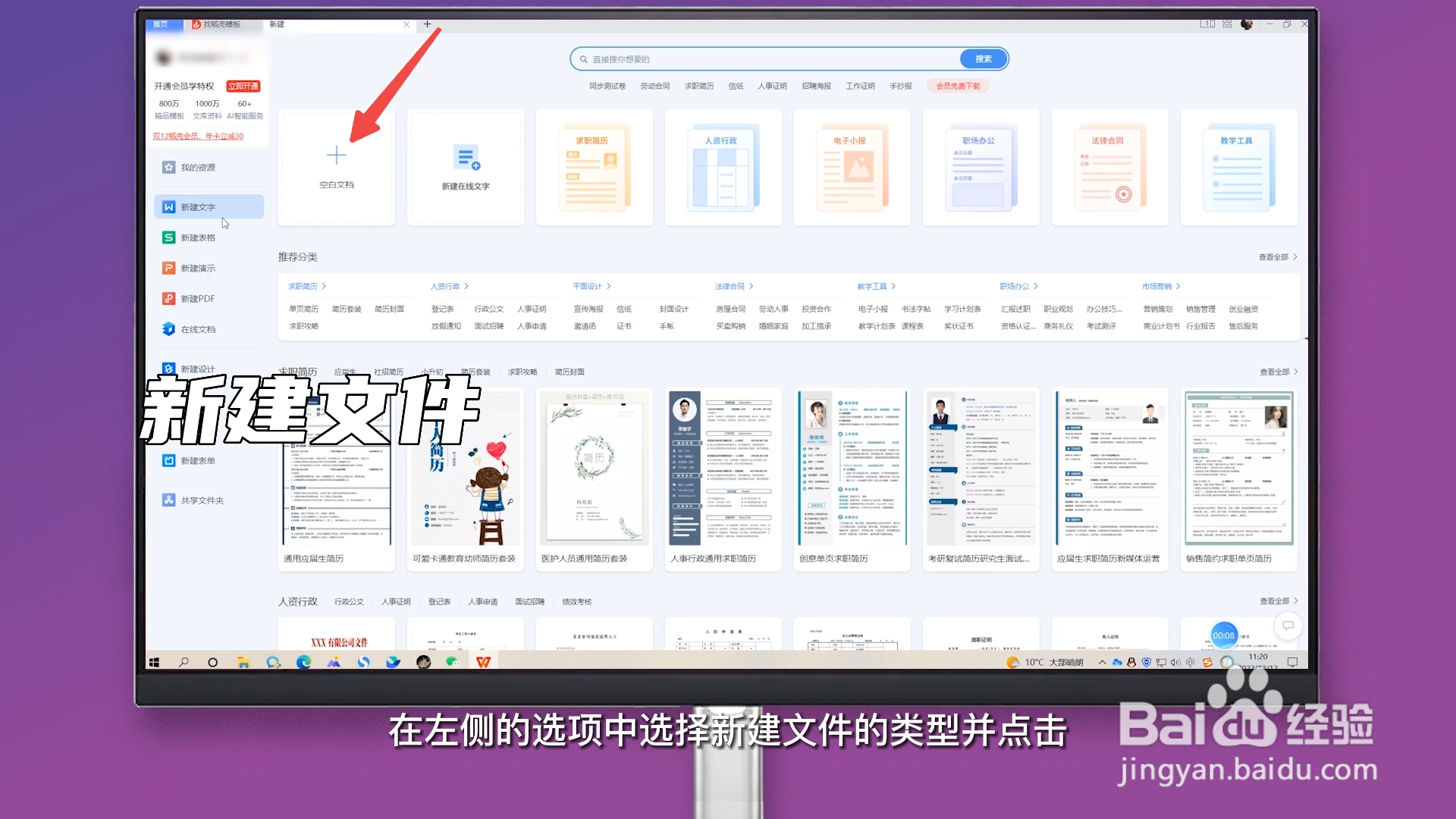This screenshot has width=1456, height=819.
Task: Open the grid apps icon in title bar
Action: [1227, 24]
